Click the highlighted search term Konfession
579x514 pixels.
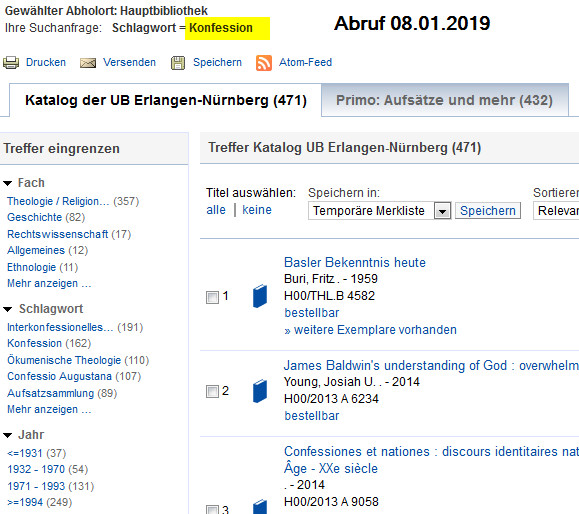click(x=221, y=28)
